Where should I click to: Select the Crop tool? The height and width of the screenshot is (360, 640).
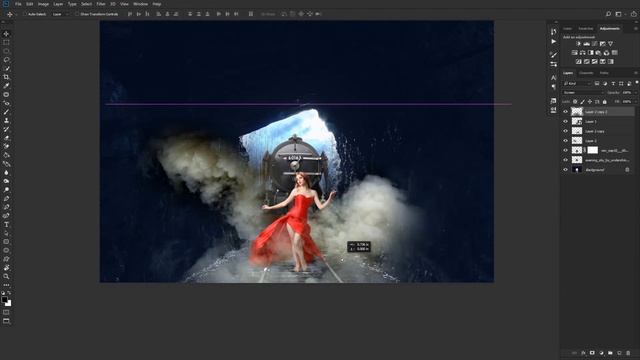[x=6, y=77]
